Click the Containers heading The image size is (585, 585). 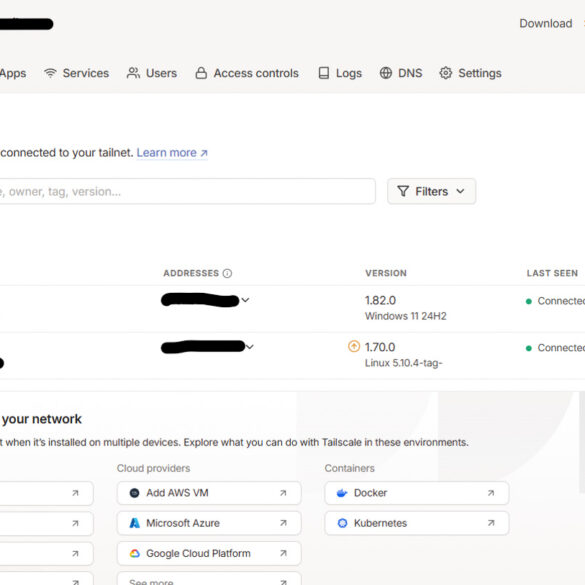coord(349,468)
